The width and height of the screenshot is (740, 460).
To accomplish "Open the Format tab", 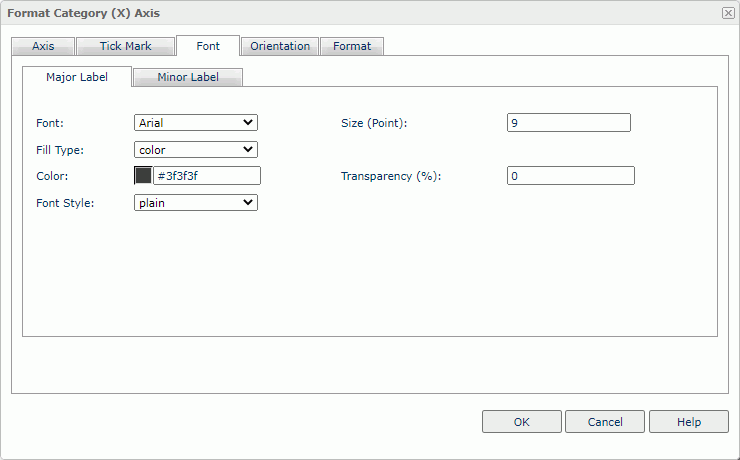I will [352, 46].
